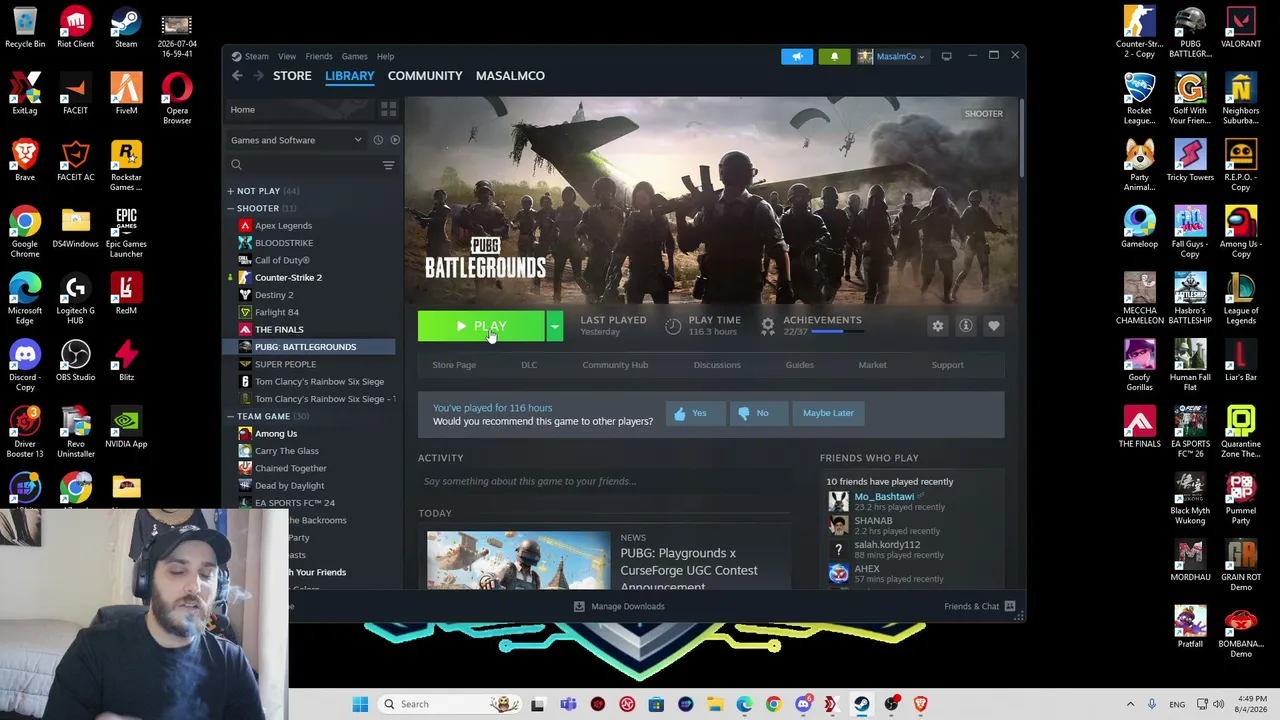
Task: Open FACEIT desktop shortcut
Action: pyautogui.click(x=76, y=96)
